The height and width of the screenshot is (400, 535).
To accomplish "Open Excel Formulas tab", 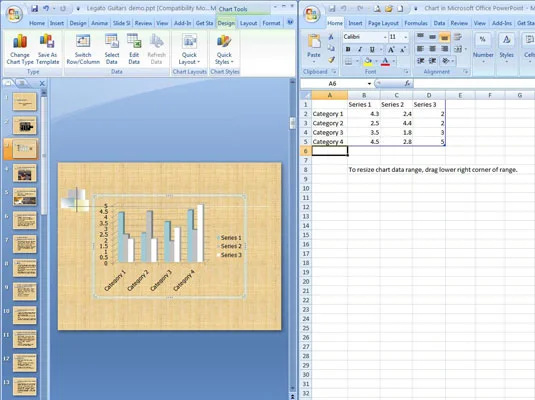I will pyautogui.click(x=416, y=23).
